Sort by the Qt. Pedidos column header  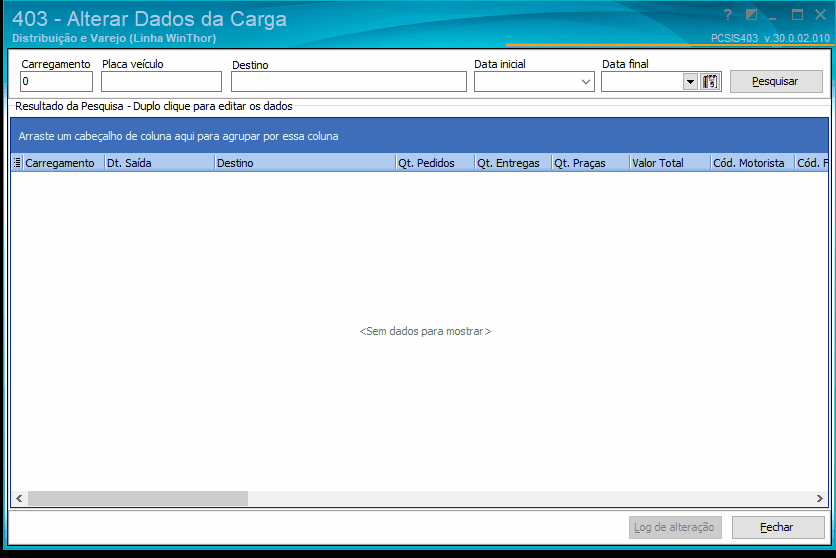click(x=435, y=163)
